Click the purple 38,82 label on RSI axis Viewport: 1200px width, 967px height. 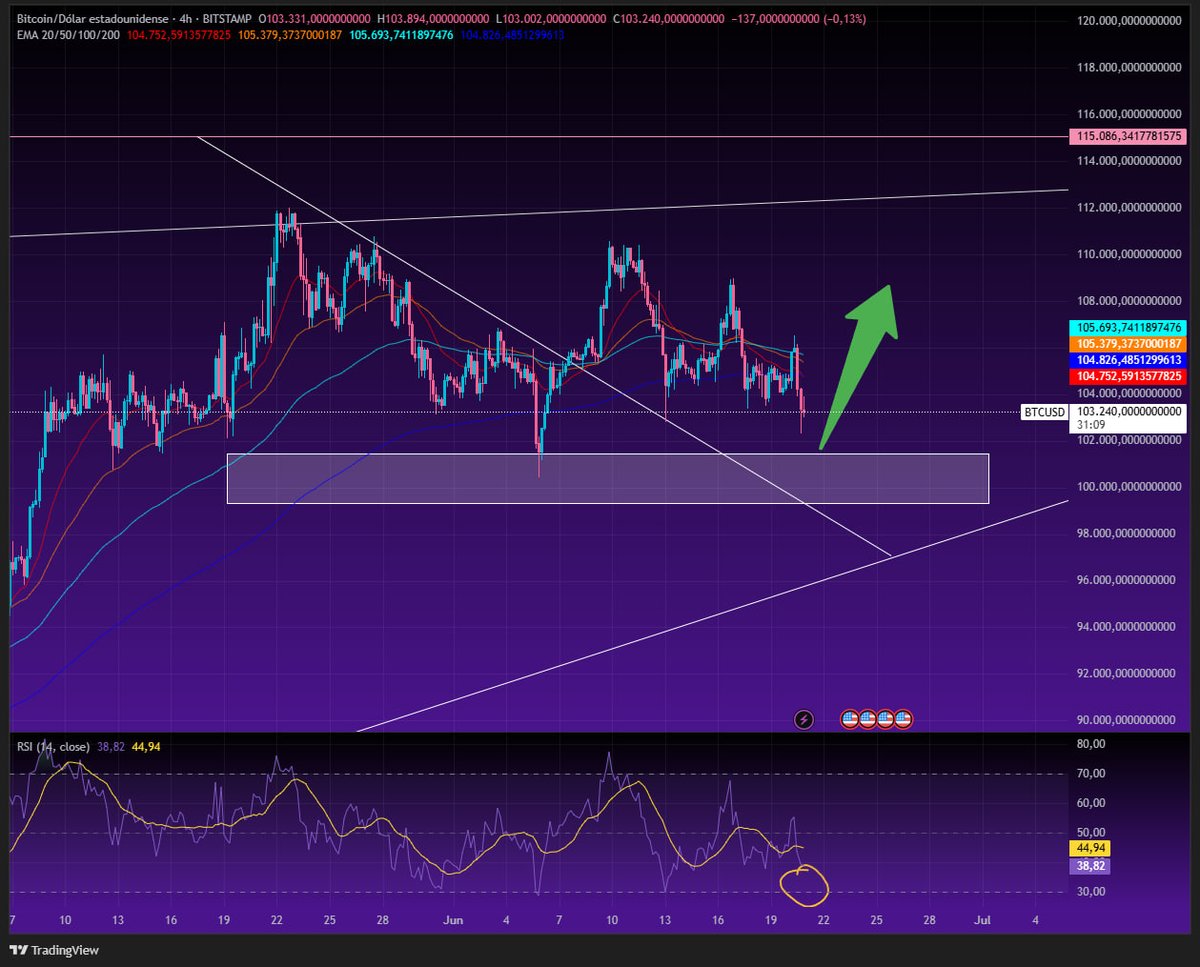pos(1092,865)
